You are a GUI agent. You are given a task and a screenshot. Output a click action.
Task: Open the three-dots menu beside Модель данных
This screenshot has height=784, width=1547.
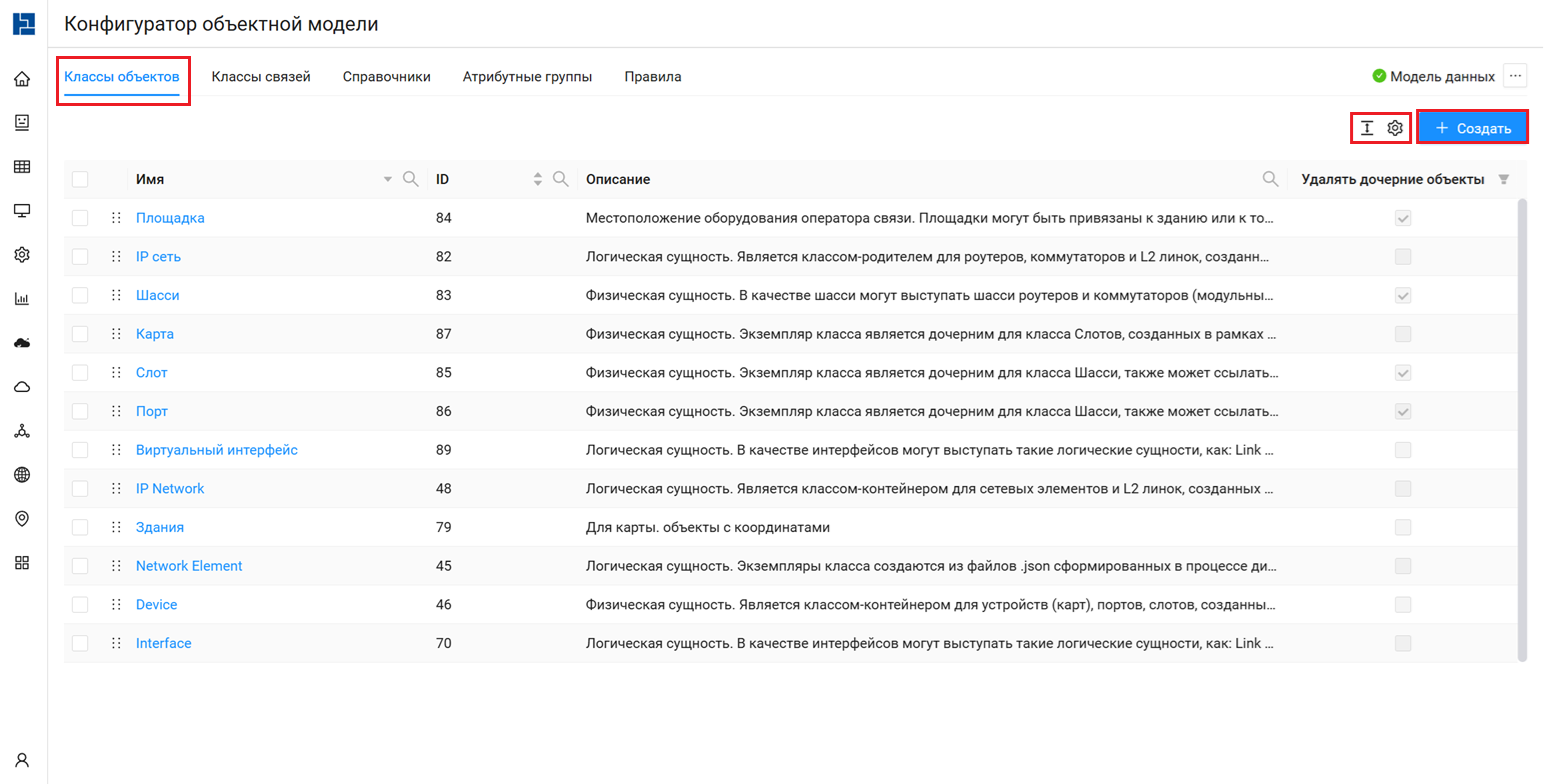1515,76
